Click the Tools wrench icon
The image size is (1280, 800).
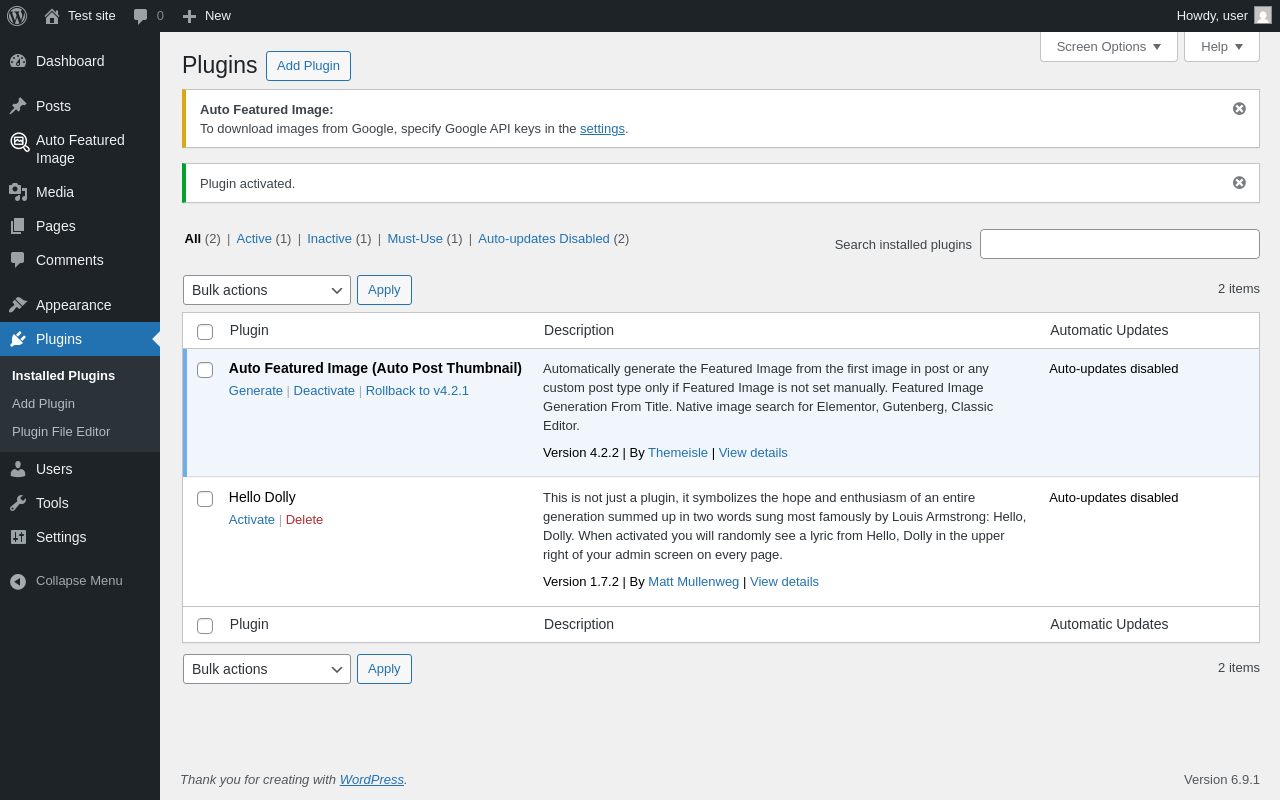point(18,503)
